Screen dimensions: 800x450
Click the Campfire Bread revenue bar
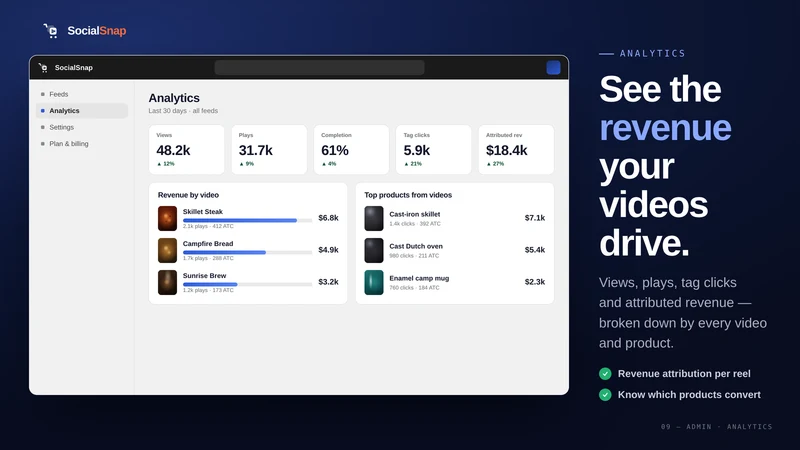(247, 253)
